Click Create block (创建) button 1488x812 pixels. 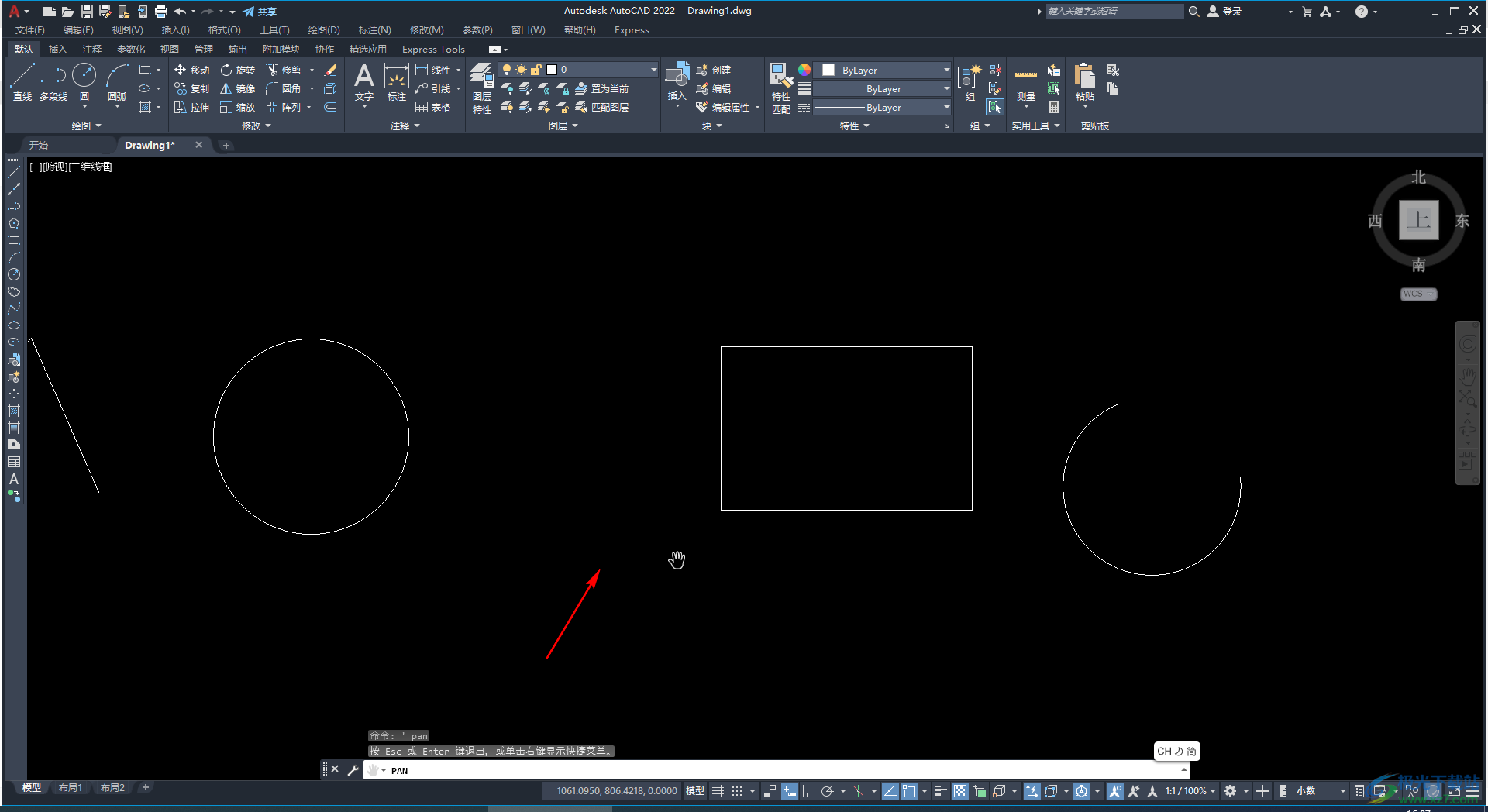point(714,70)
